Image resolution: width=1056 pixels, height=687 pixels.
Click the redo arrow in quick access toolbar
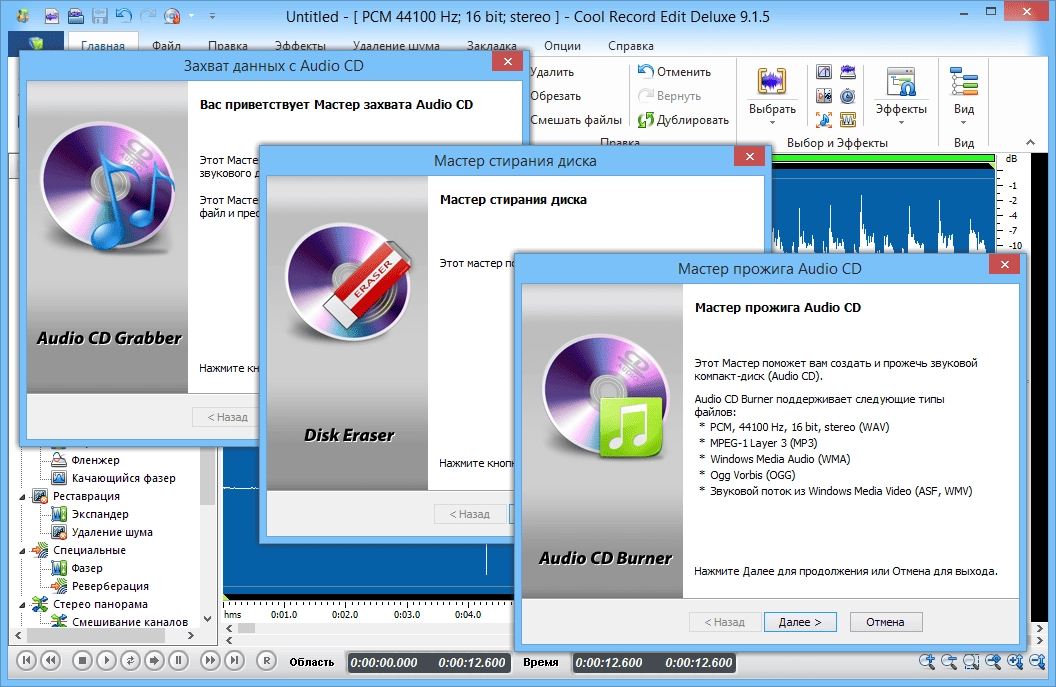click(x=148, y=15)
